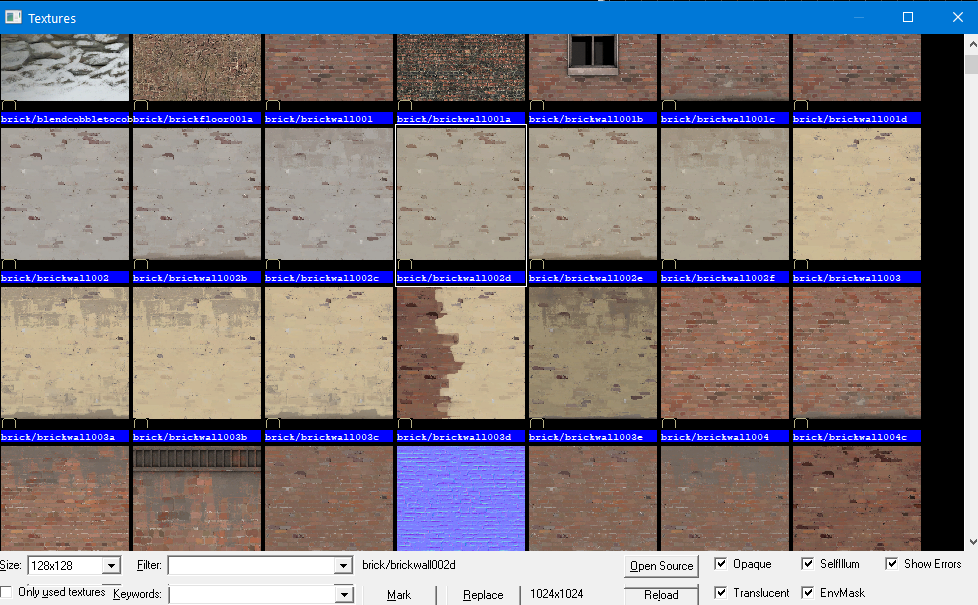Select the brick/brickwall002d texture thumbnail
The image size is (978, 605).
pyautogui.click(x=461, y=194)
